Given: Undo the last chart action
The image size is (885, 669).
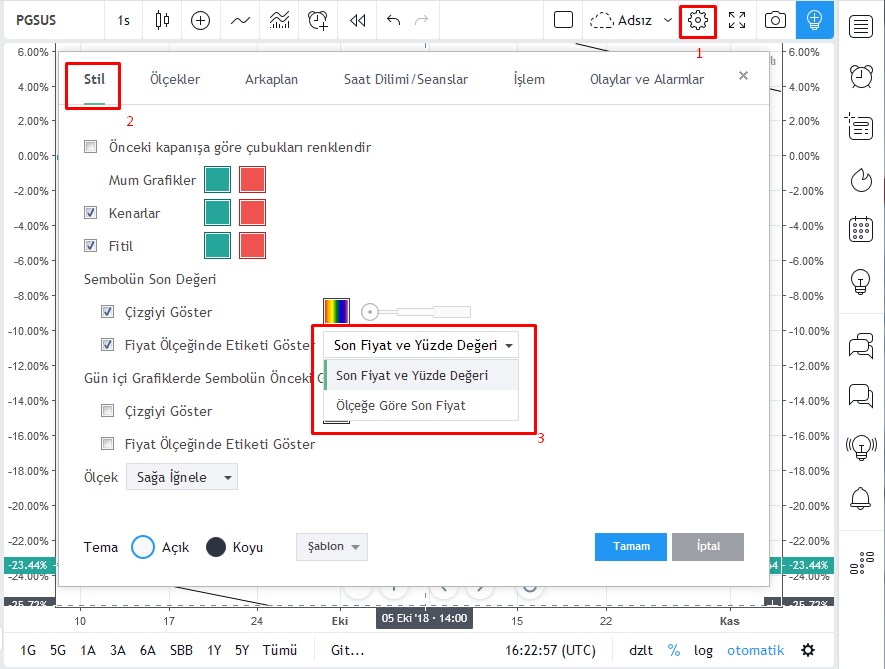Looking at the screenshot, I should point(393,20).
